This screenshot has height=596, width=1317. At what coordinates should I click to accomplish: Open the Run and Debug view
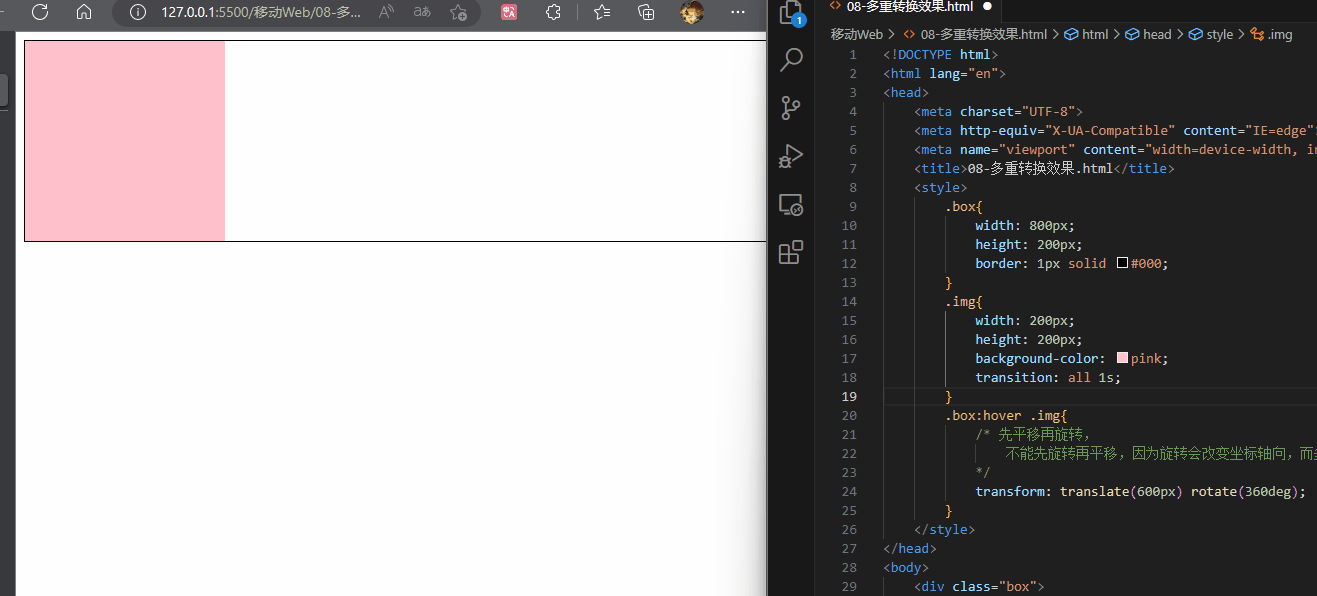pyautogui.click(x=791, y=156)
